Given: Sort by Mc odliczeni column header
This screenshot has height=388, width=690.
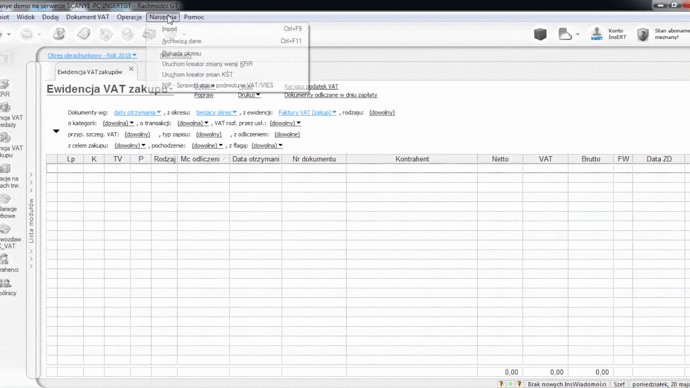Looking at the screenshot, I should [x=203, y=159].
